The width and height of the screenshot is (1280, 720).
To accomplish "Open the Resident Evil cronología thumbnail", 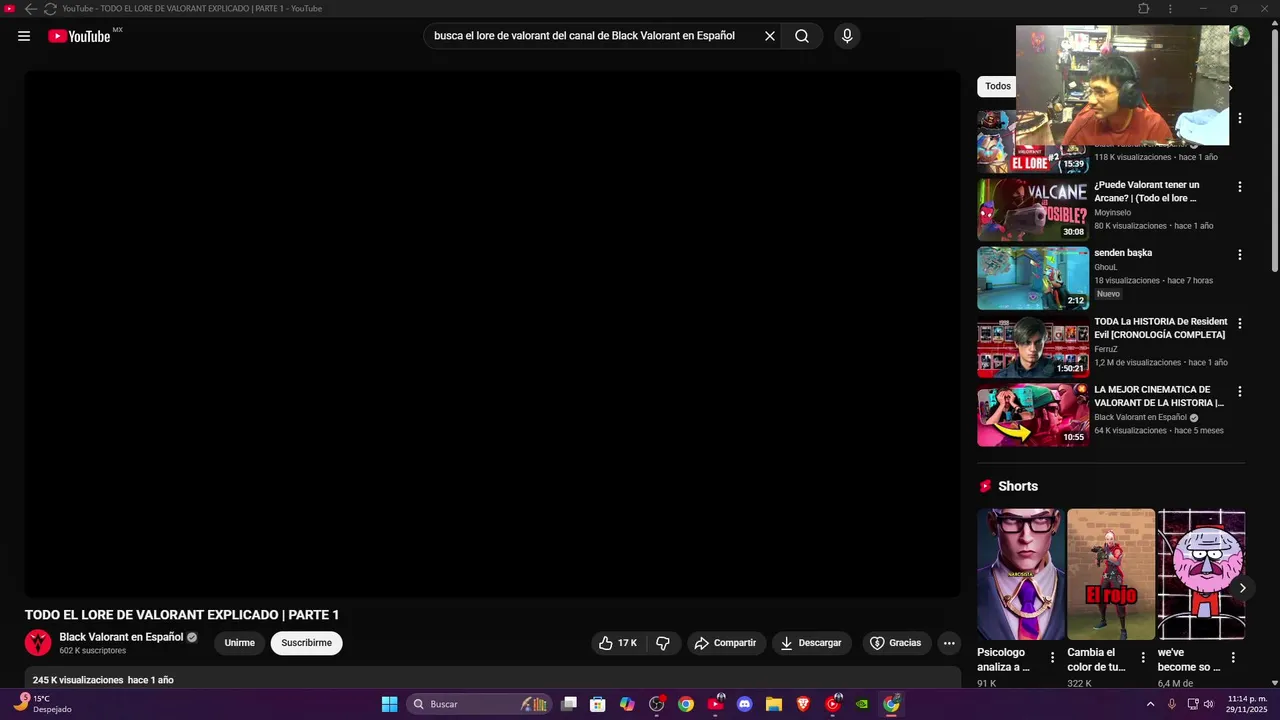I will point(1033,347).
